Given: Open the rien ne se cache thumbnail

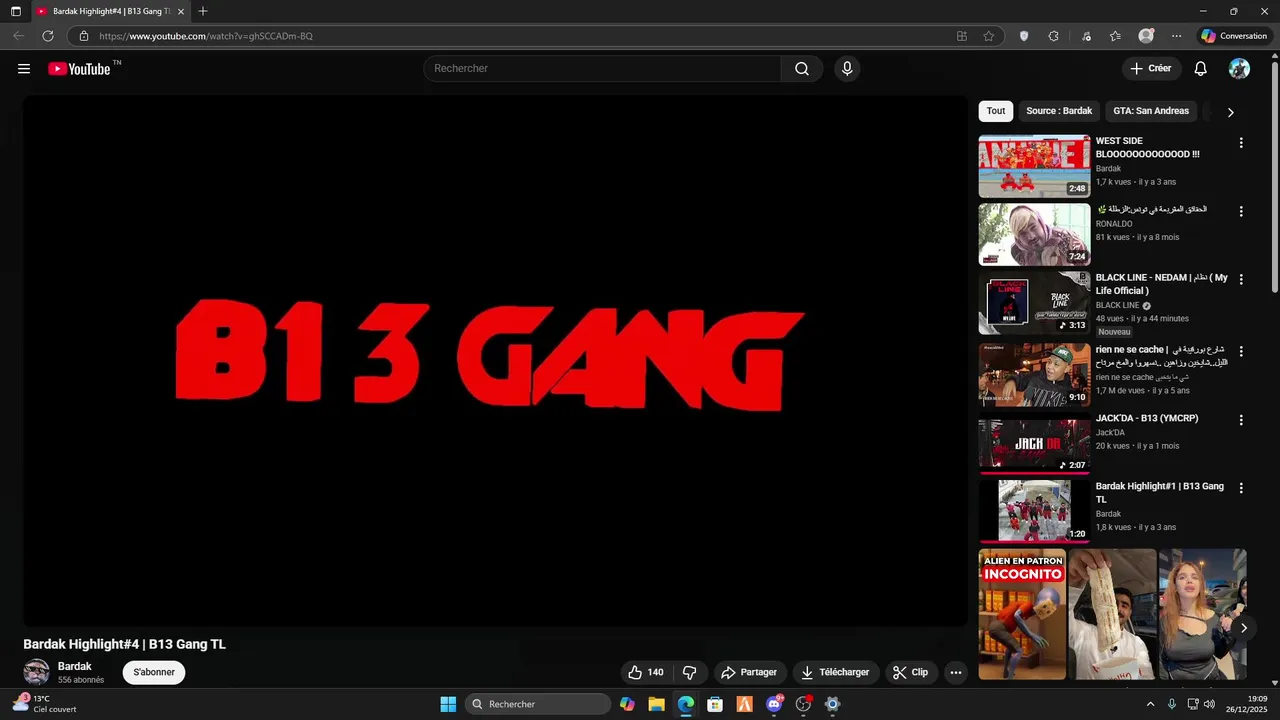Looking at the screenshot, I should [1034, 375].
